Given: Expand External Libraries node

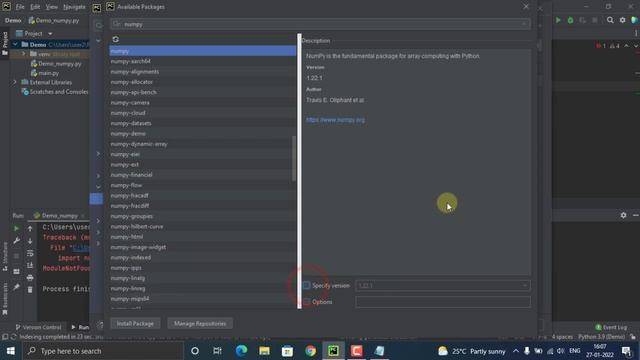Looking at the screenshot, I should [15, 82].
